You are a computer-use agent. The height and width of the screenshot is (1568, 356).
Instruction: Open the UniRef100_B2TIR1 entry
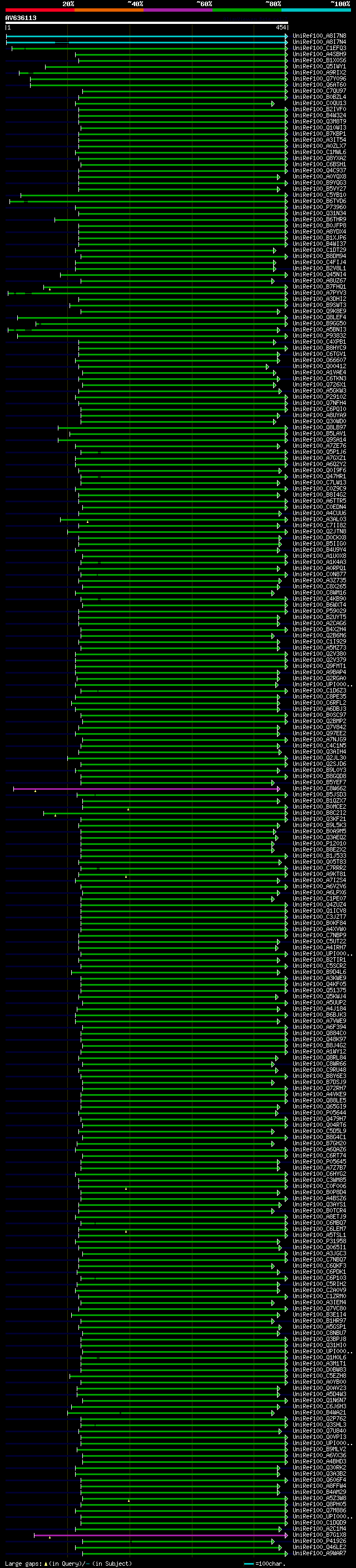tap(319, 960)
